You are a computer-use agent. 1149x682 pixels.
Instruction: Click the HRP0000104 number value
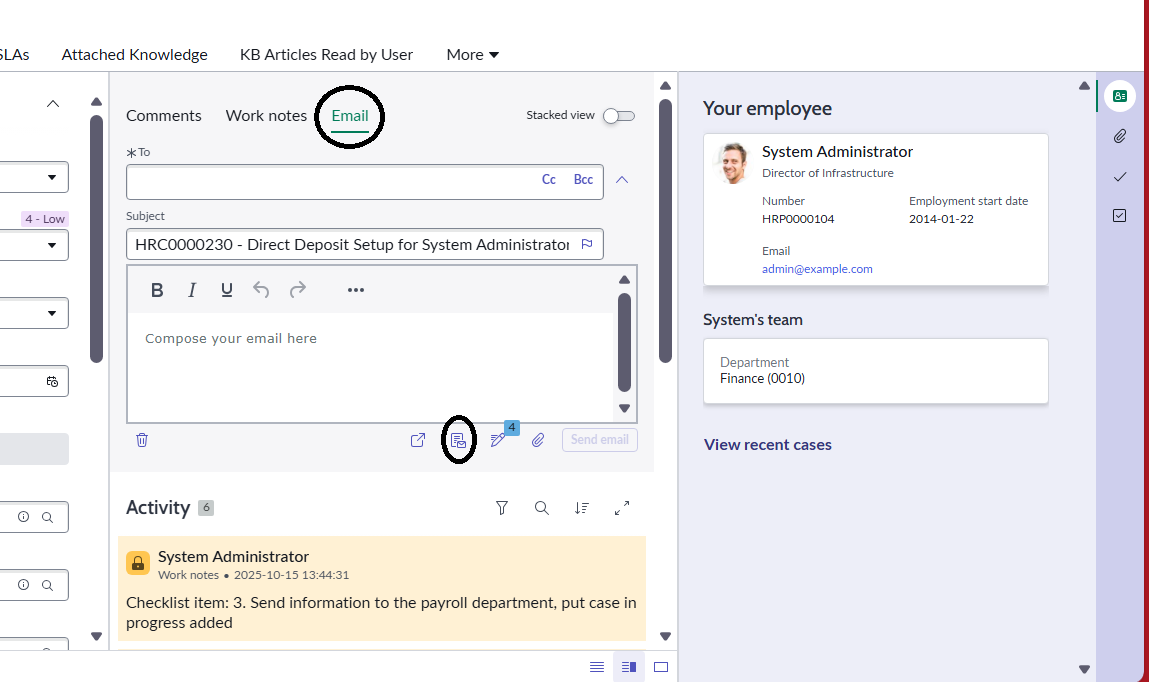click(798, 219)
